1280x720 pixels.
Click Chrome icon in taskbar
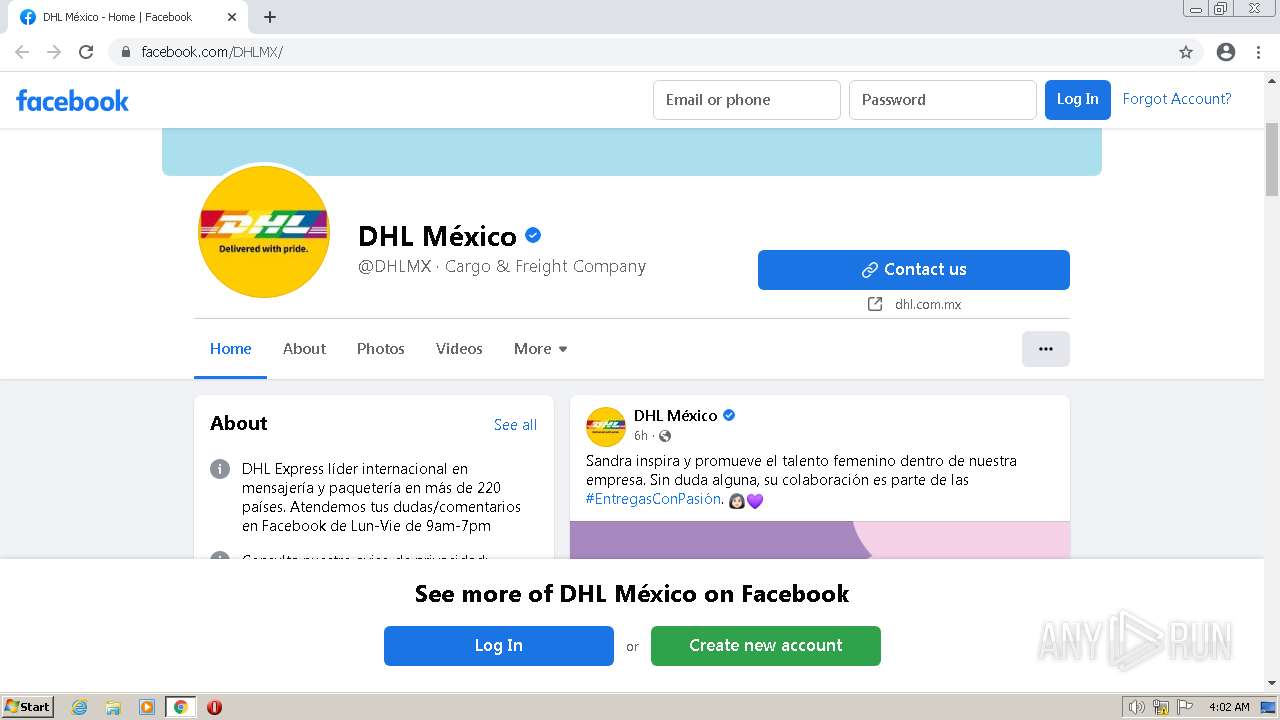180,707
